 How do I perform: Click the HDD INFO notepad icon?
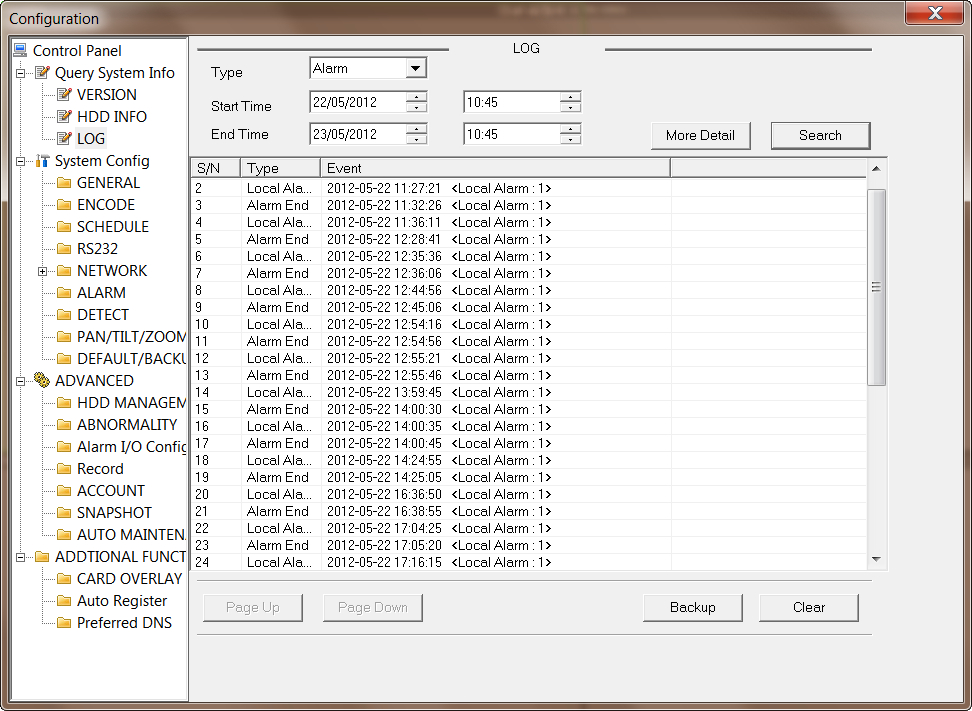64,117
